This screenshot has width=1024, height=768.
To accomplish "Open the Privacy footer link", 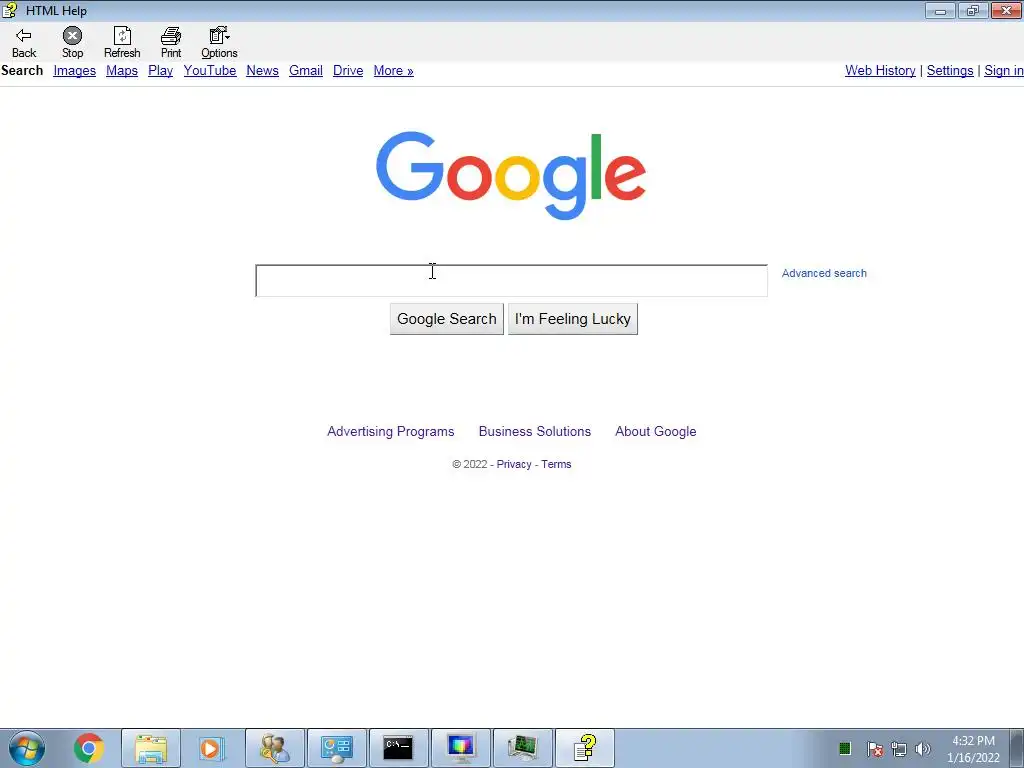I will 514,464.
